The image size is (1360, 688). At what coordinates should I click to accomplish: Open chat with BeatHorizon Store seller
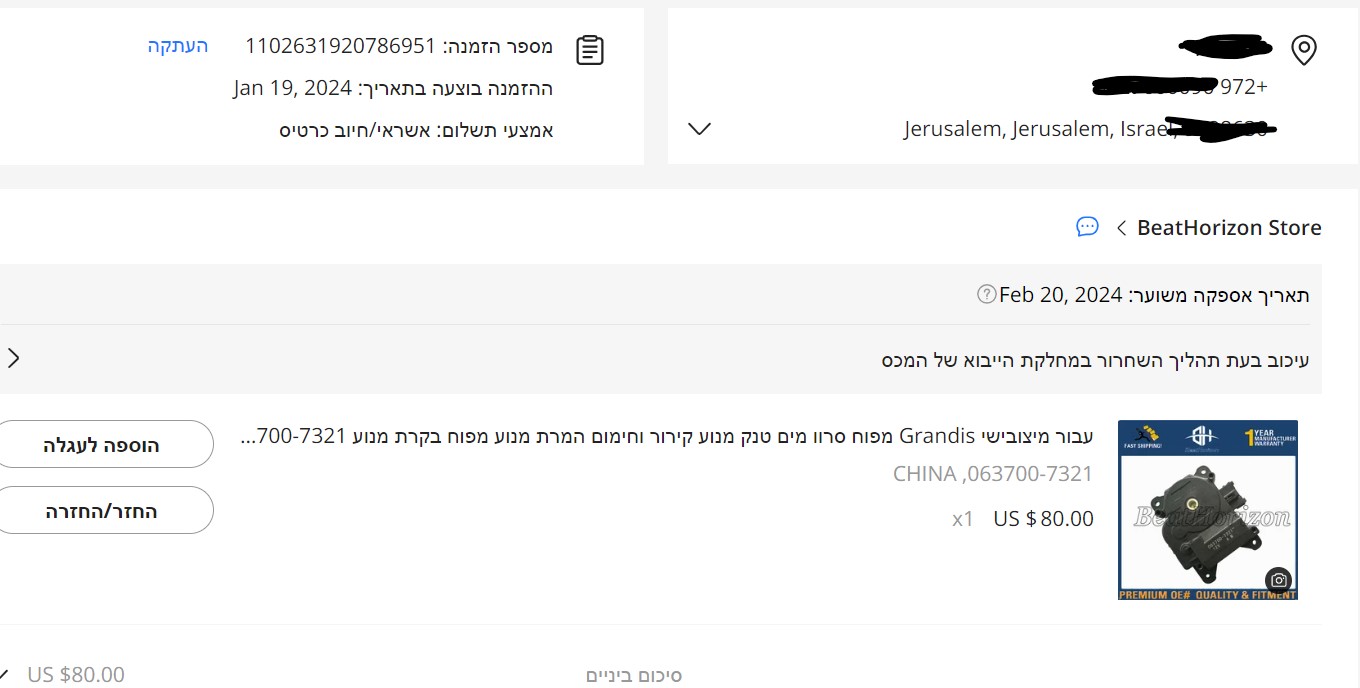click(1087, 227)
